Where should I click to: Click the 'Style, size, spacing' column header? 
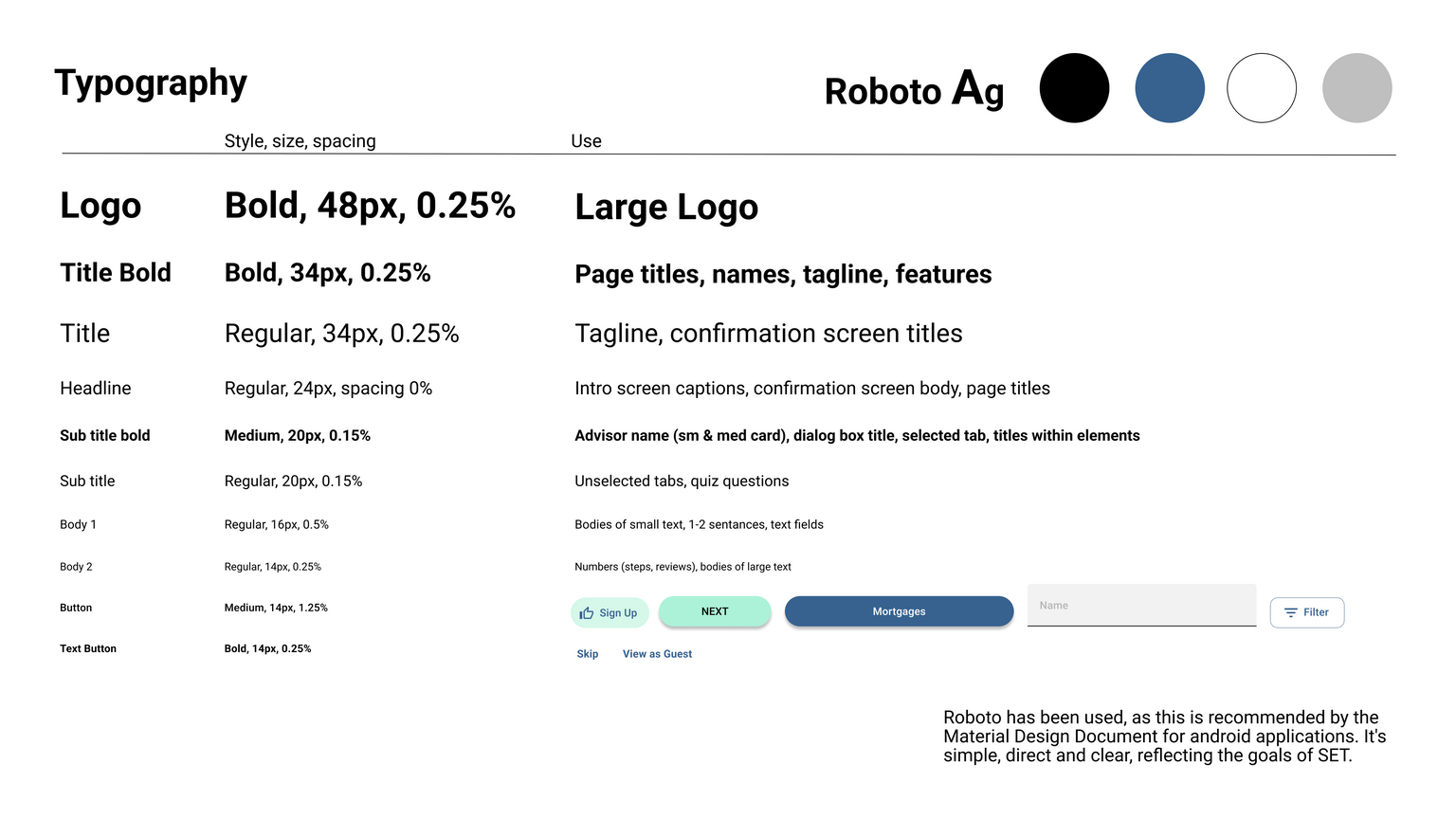pos(300,141)
